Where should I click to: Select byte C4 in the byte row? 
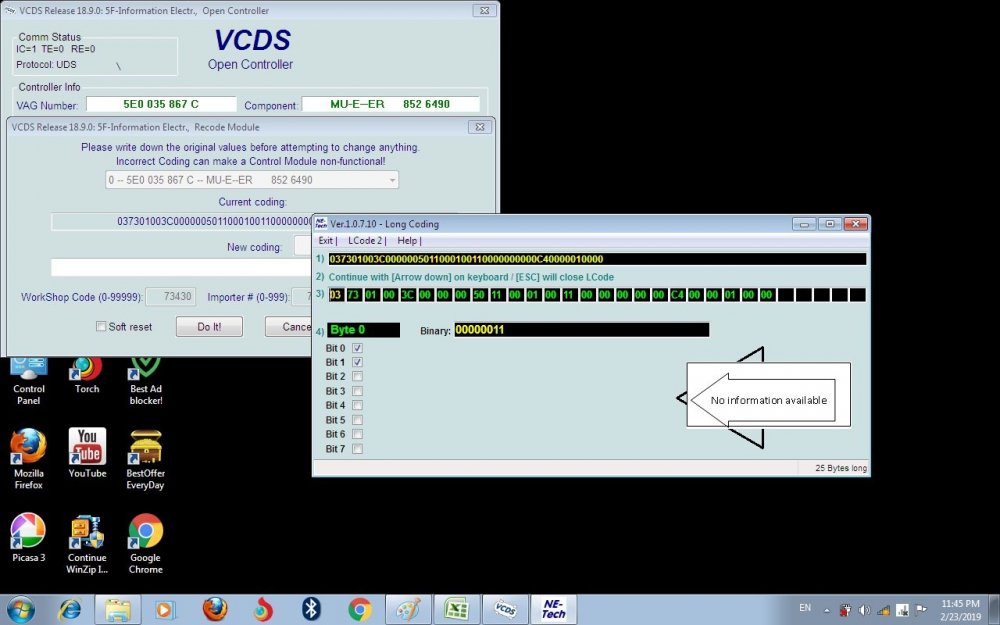pos(677,295)
